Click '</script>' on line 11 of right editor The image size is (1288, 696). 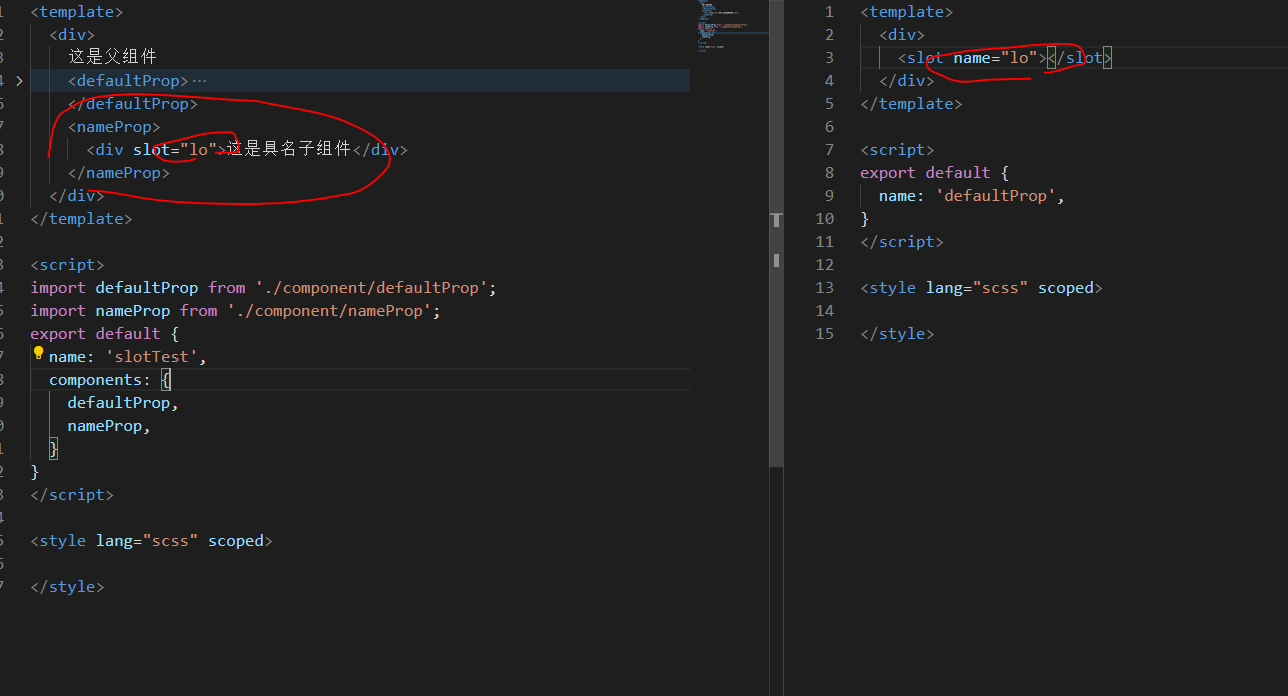point(902,242)
